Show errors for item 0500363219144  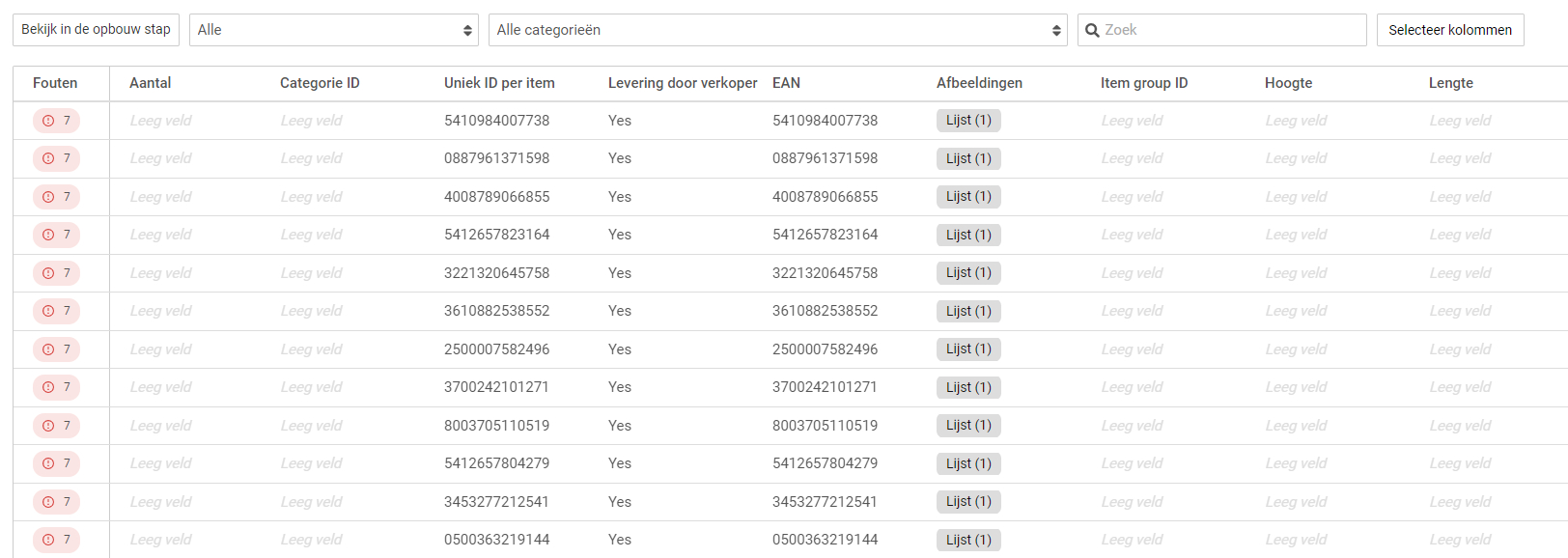[56, 540]
